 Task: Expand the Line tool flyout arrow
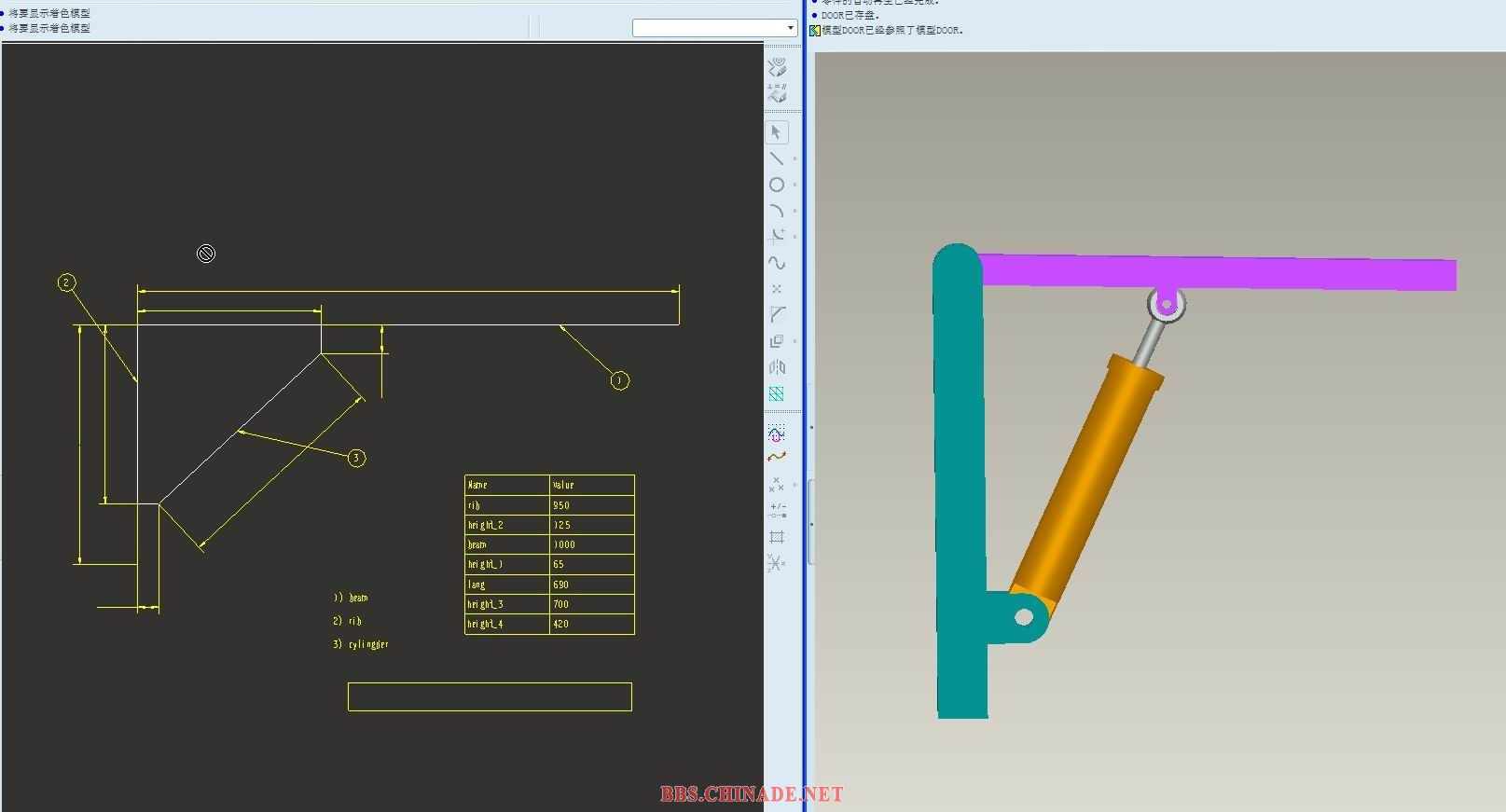tap(794, 158)
